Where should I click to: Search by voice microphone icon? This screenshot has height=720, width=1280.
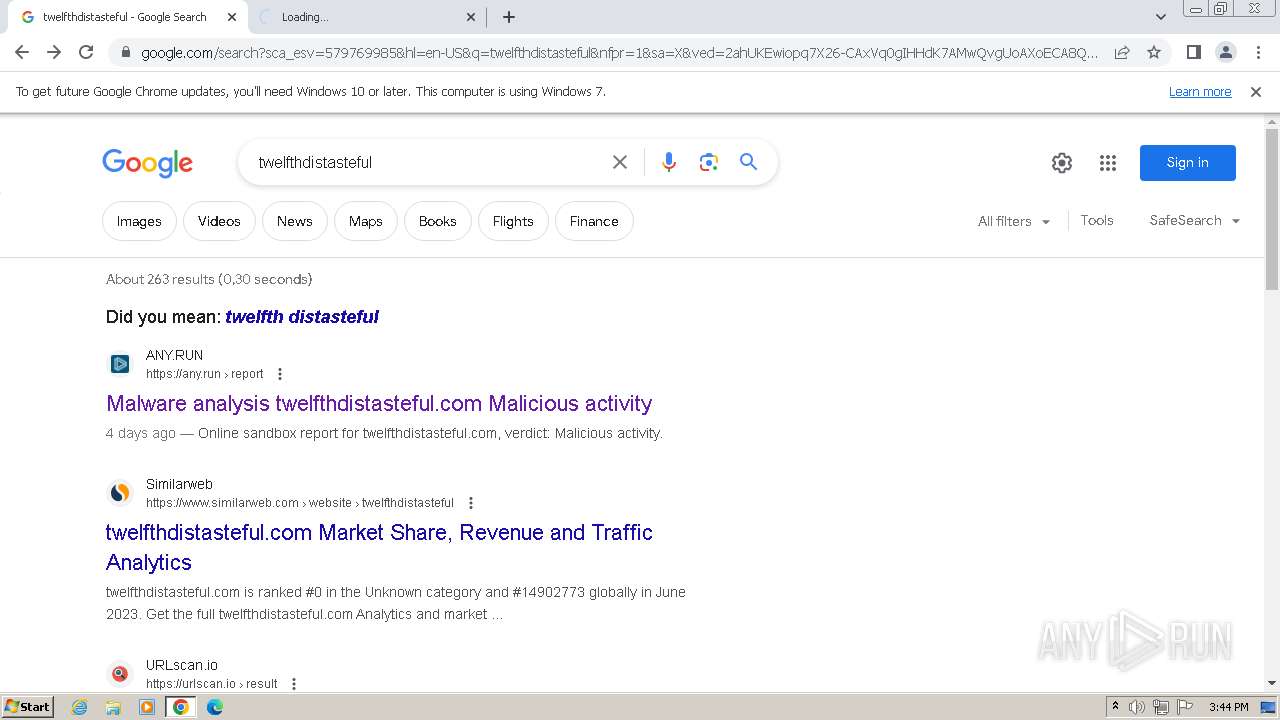click(669, 162)
